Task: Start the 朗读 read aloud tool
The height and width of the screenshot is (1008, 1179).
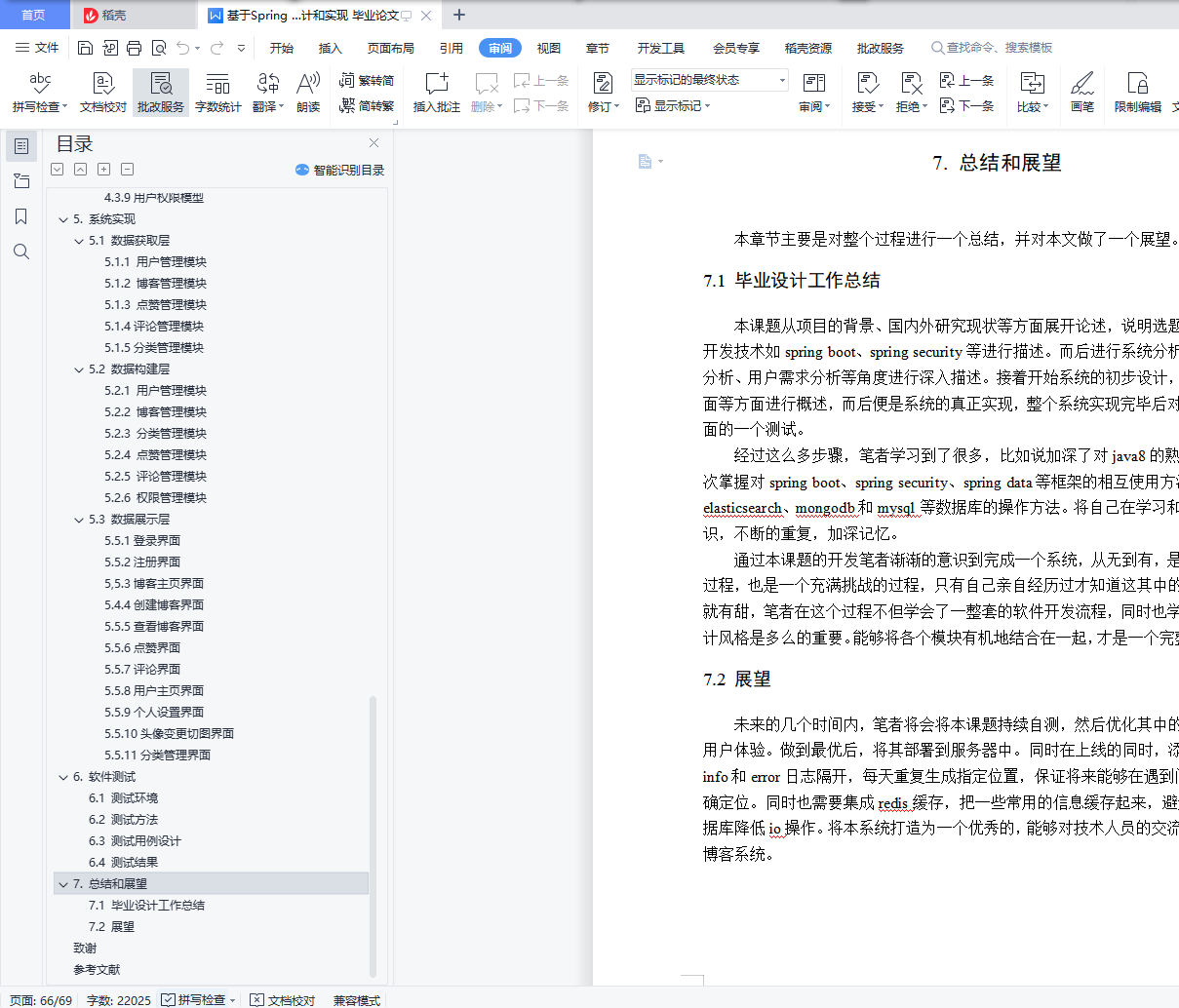Action: tap(308, 93)
